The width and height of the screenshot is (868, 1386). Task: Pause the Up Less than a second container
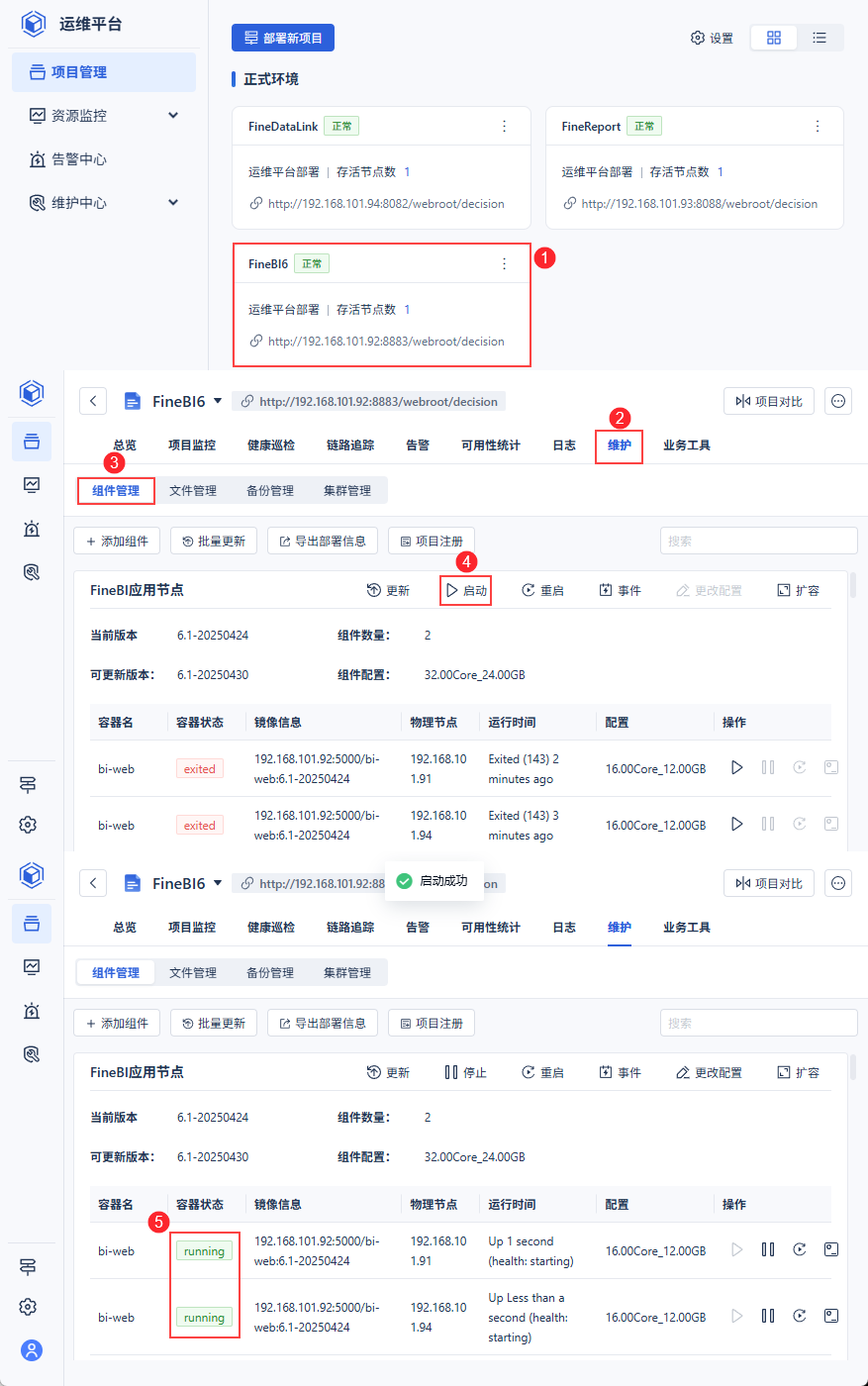768,1317
